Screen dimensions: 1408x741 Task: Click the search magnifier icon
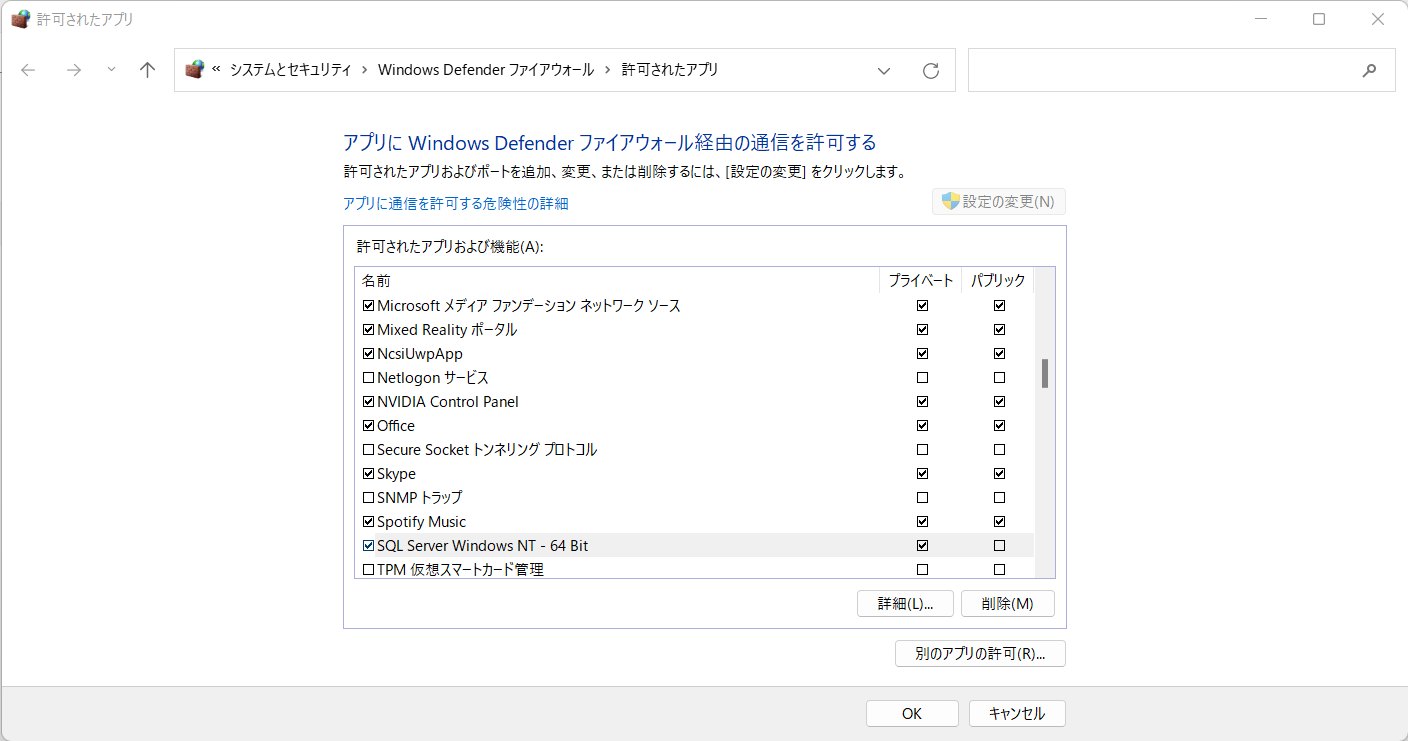(1369, 70)
